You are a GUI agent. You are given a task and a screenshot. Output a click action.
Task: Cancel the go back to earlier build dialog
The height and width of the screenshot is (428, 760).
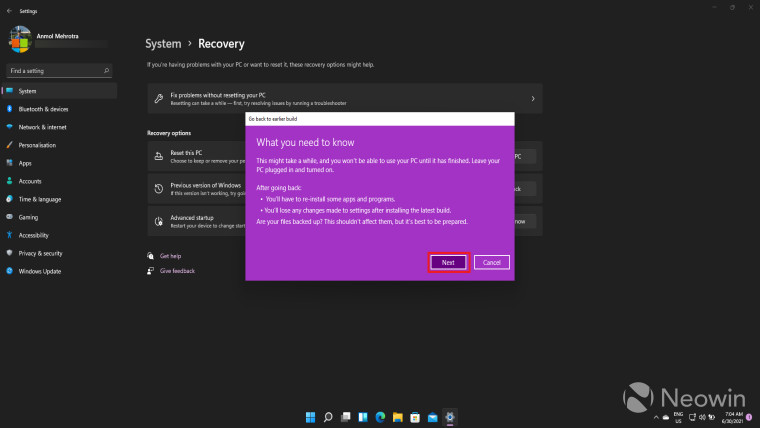(x=491, y=262)
